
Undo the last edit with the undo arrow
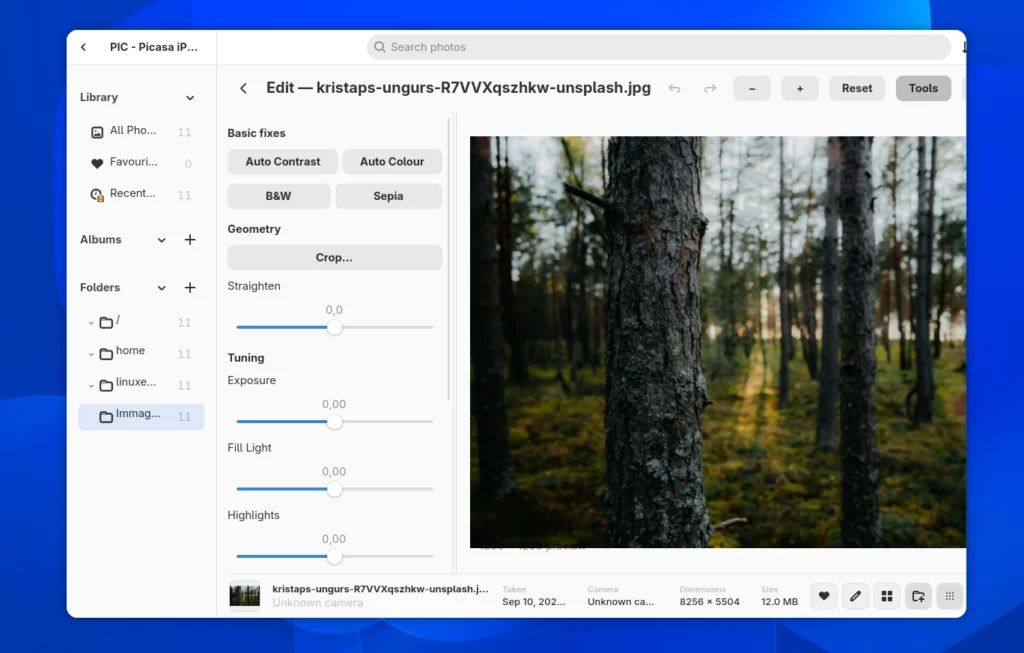pos(675,88)
